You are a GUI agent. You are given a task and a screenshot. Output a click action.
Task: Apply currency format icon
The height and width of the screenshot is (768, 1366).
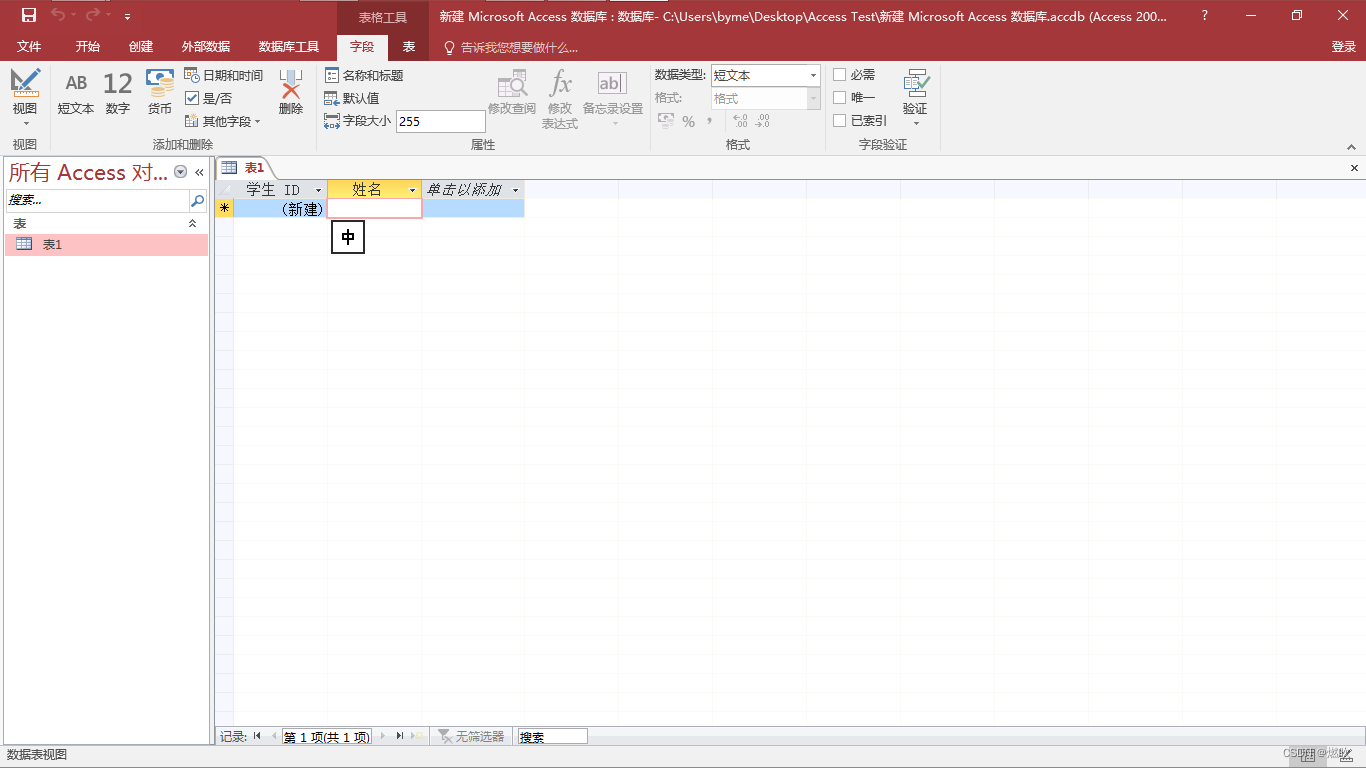[665, 121]
